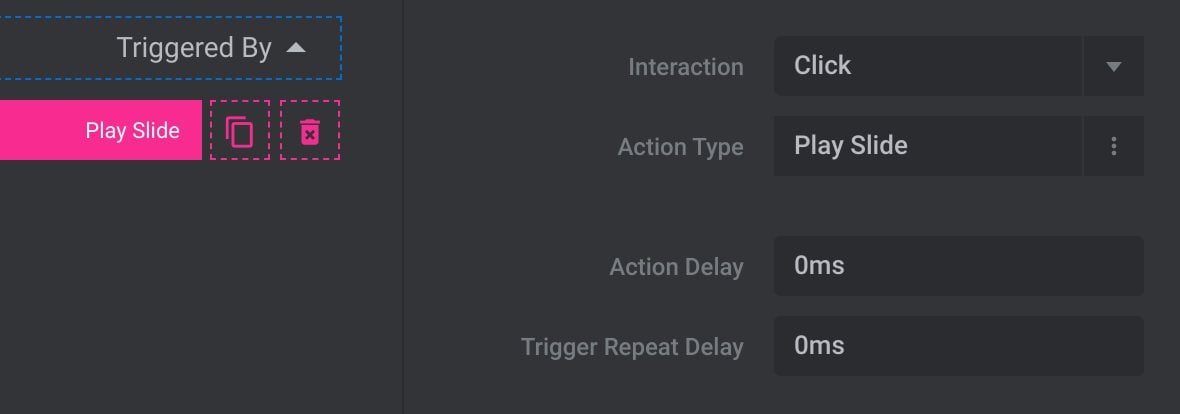Click the divider between action list and settings
1180x414 pixels.
(403, 207)
